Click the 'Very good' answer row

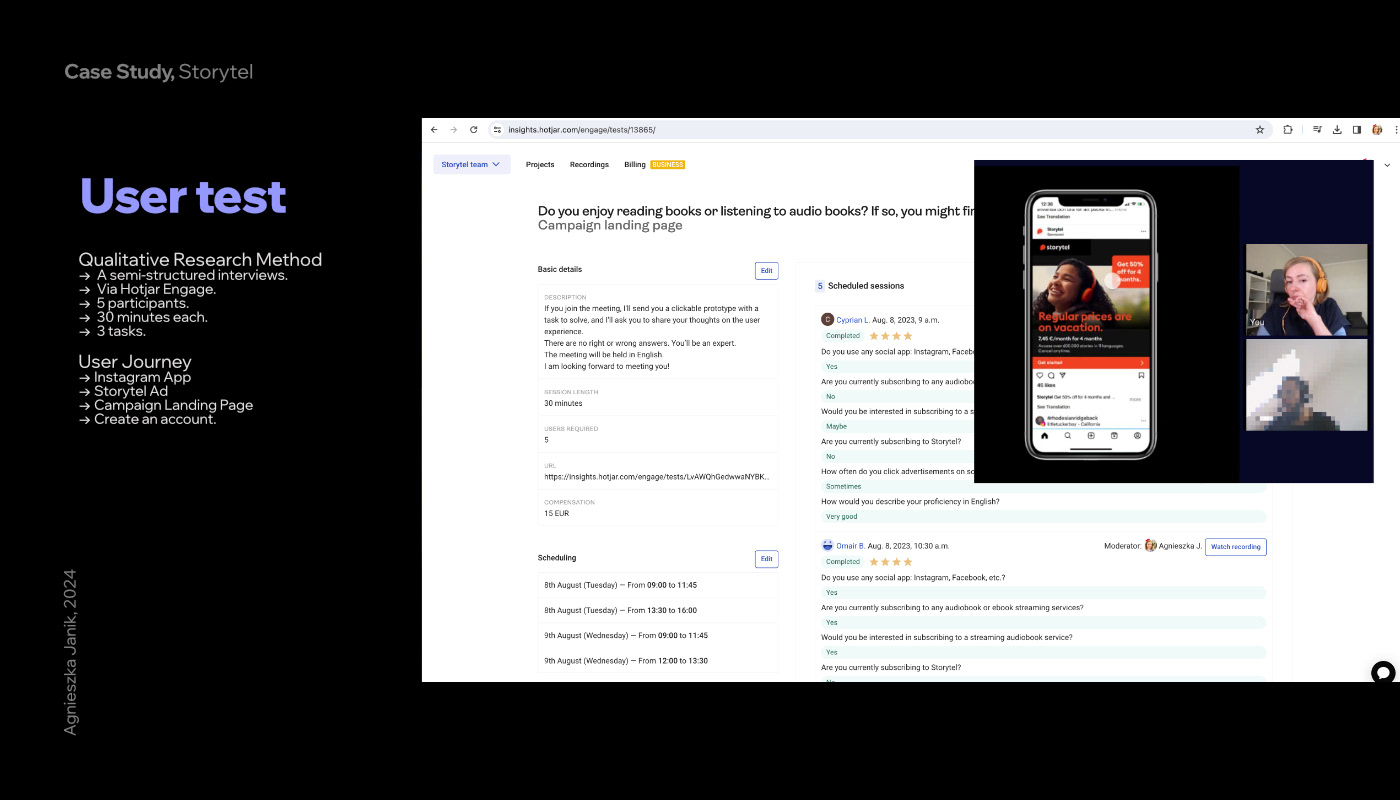pos(1043,517)
